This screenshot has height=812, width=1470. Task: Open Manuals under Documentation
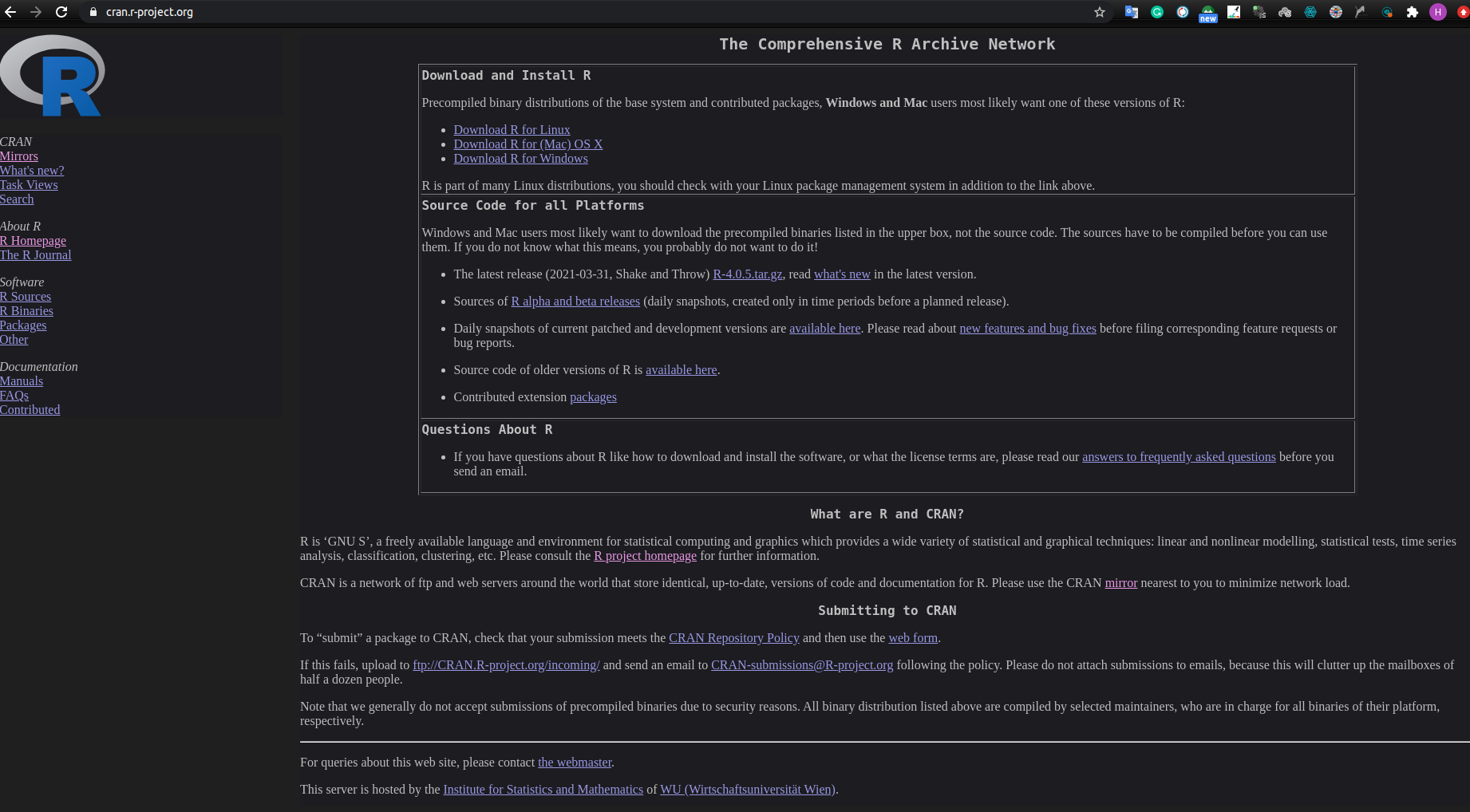click(x=22, y=381)
